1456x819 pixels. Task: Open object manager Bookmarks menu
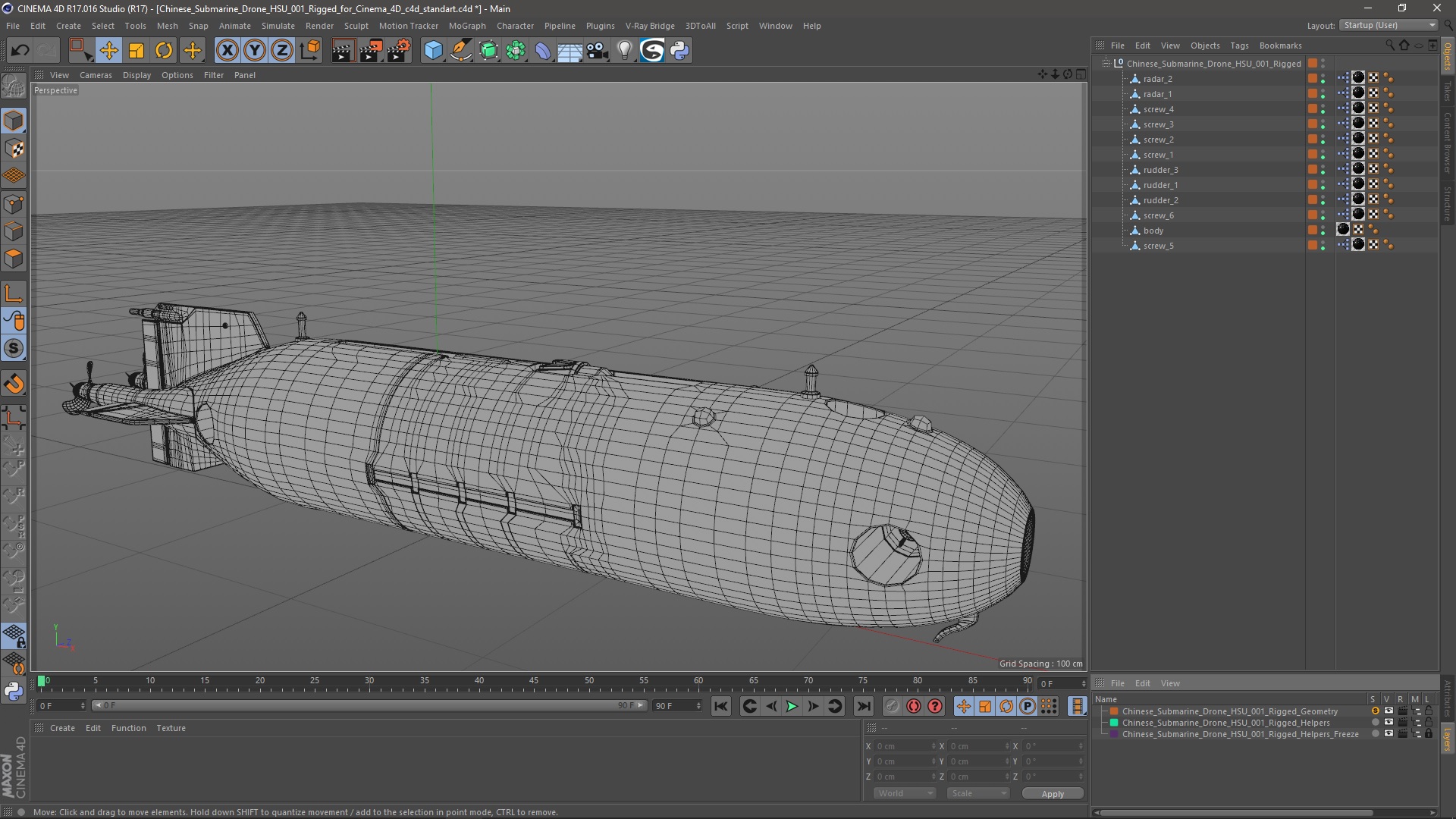(x=1280, y=45)
